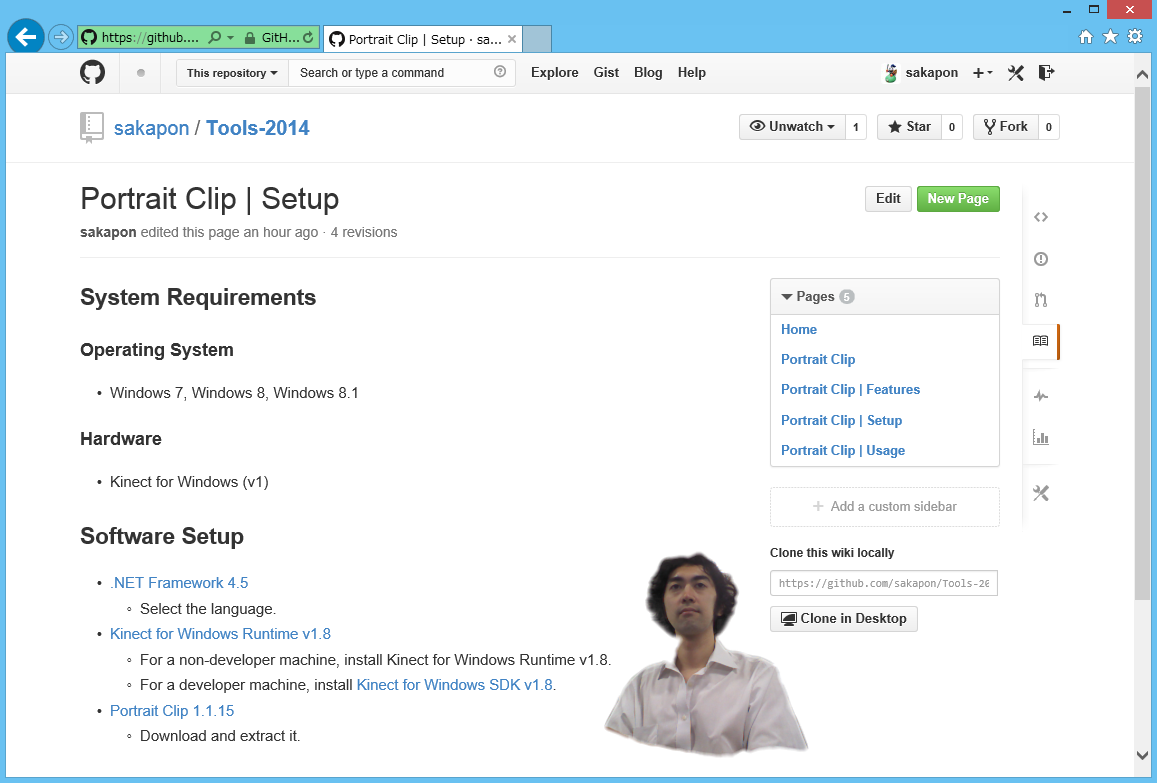The height and width of the screenshot is (783, 1157).
Task: View the 4 revisions history
Action: [x=364, y=232]
